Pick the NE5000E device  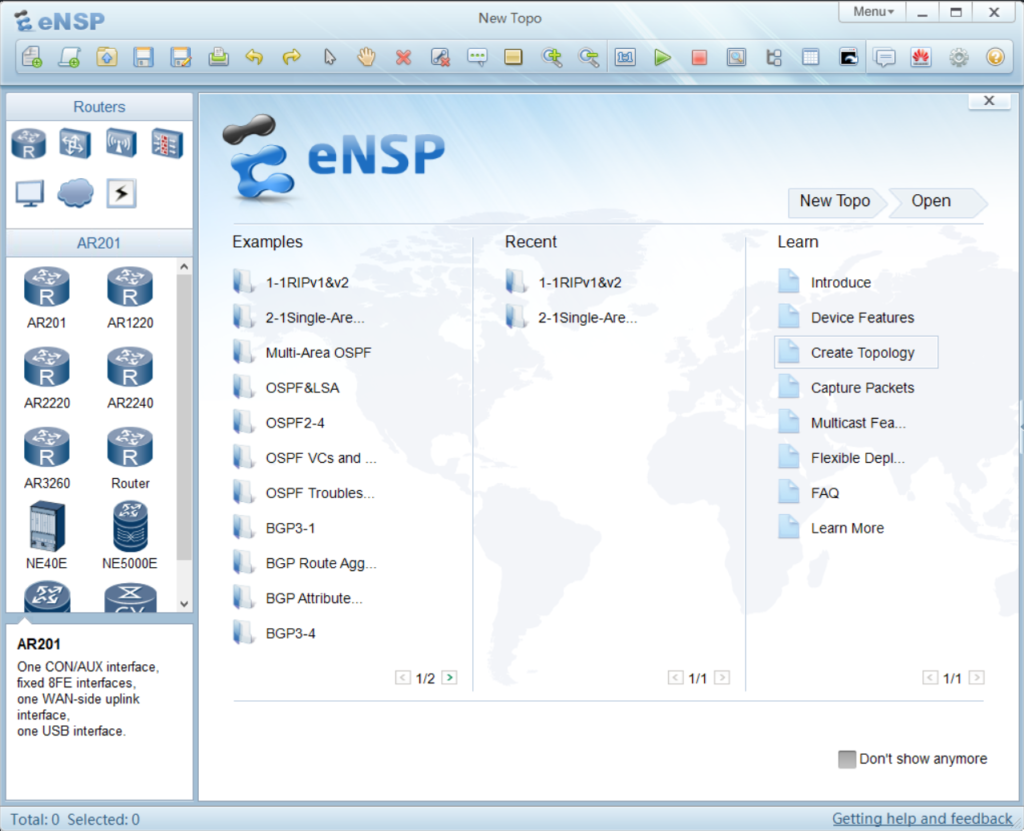pos(130,536)
